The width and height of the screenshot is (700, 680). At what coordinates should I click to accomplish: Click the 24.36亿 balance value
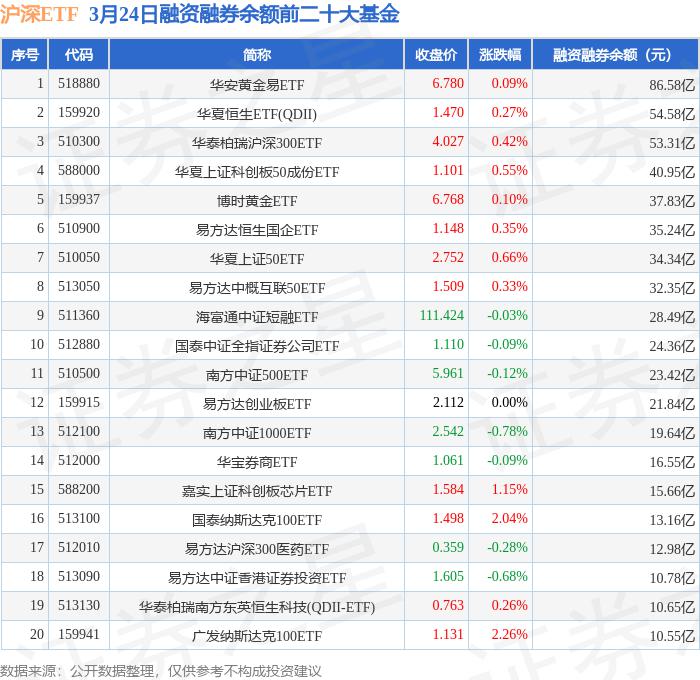[x=672, y=346]
